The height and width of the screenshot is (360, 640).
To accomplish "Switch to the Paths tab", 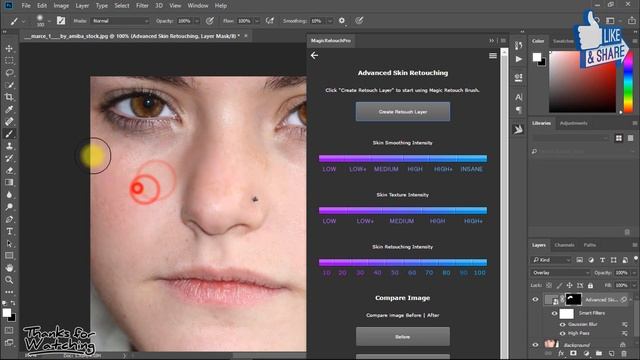I will click(589, 245).
